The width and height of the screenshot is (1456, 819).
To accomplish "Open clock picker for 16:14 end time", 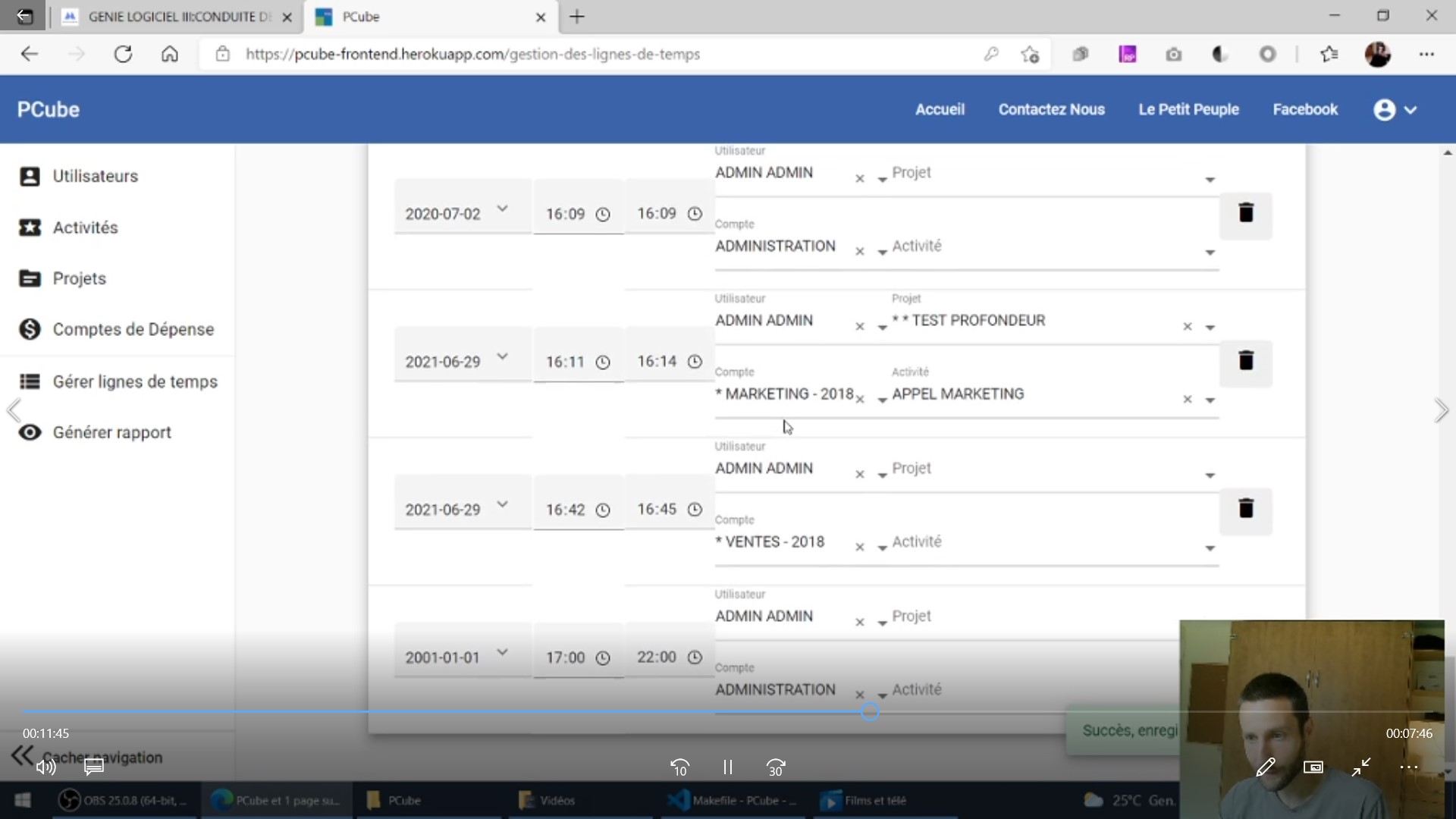I will click(x=695, y=362).
